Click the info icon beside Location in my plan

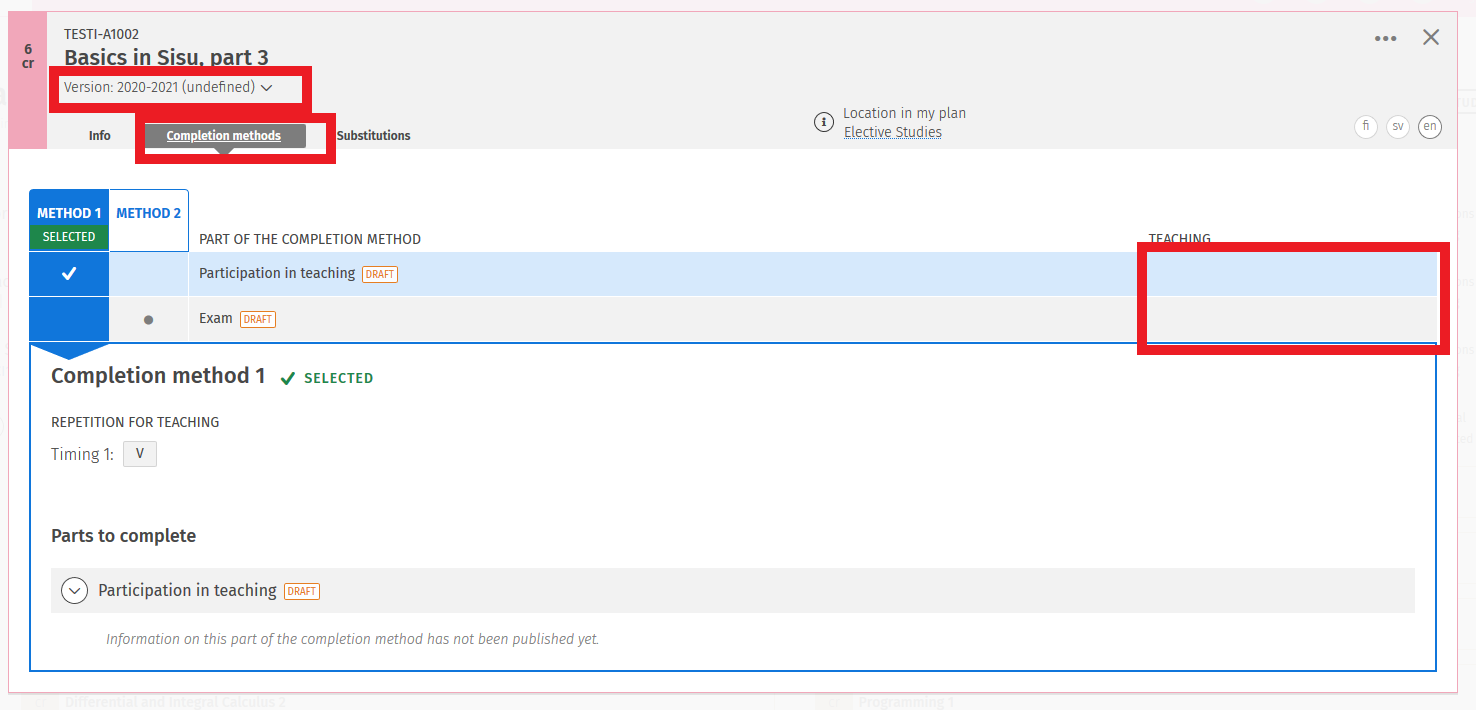pos(823,122)
